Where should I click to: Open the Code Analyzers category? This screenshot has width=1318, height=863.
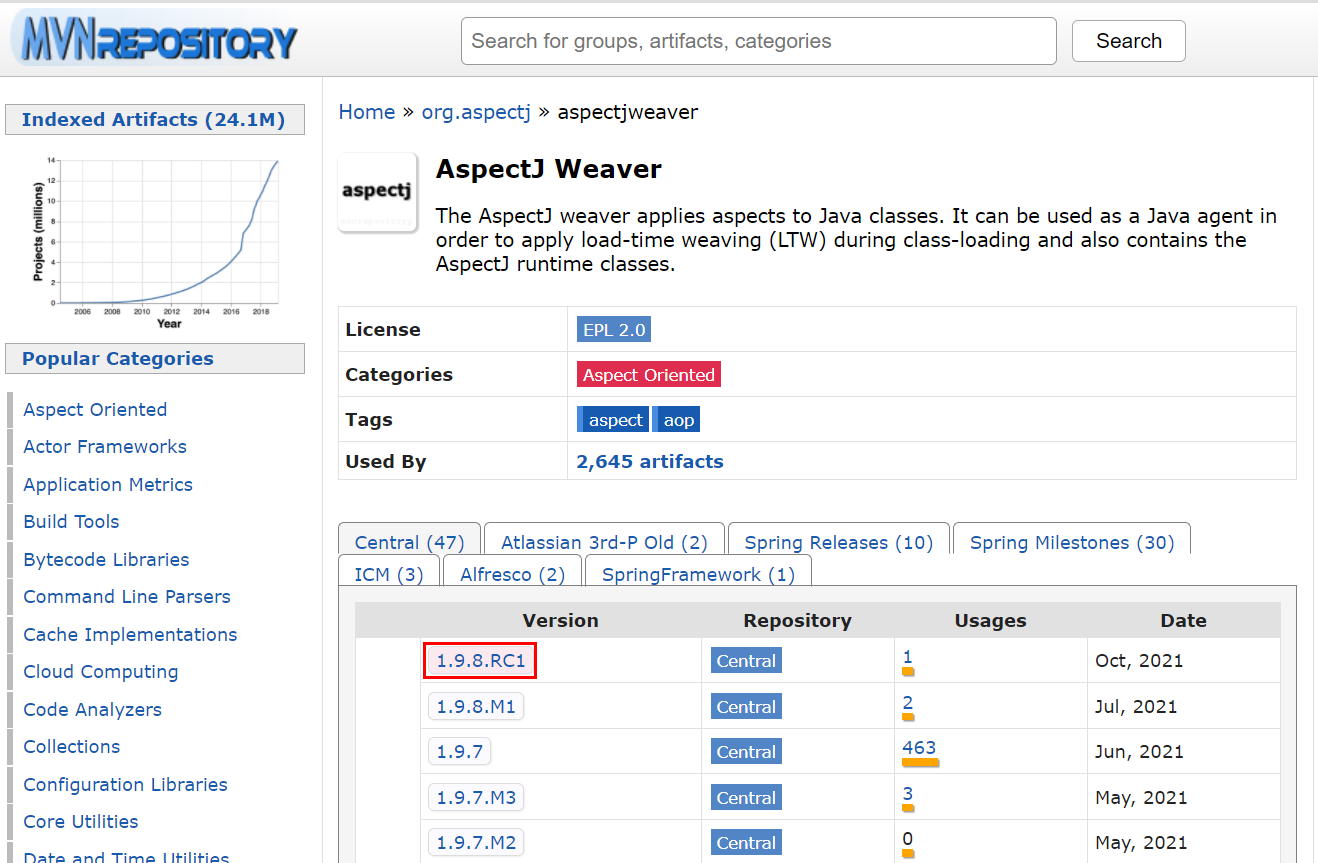coord(92,710)
